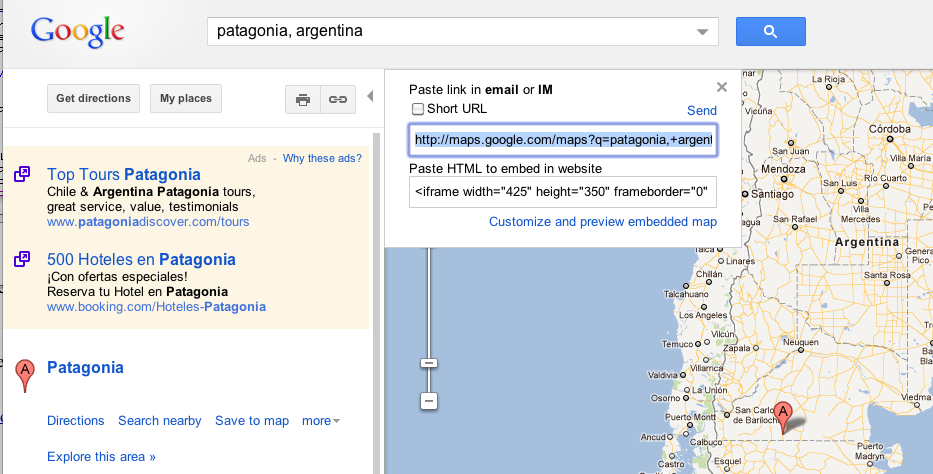Open the chain link icon button
933x474 pixels.
pos(338,99)
